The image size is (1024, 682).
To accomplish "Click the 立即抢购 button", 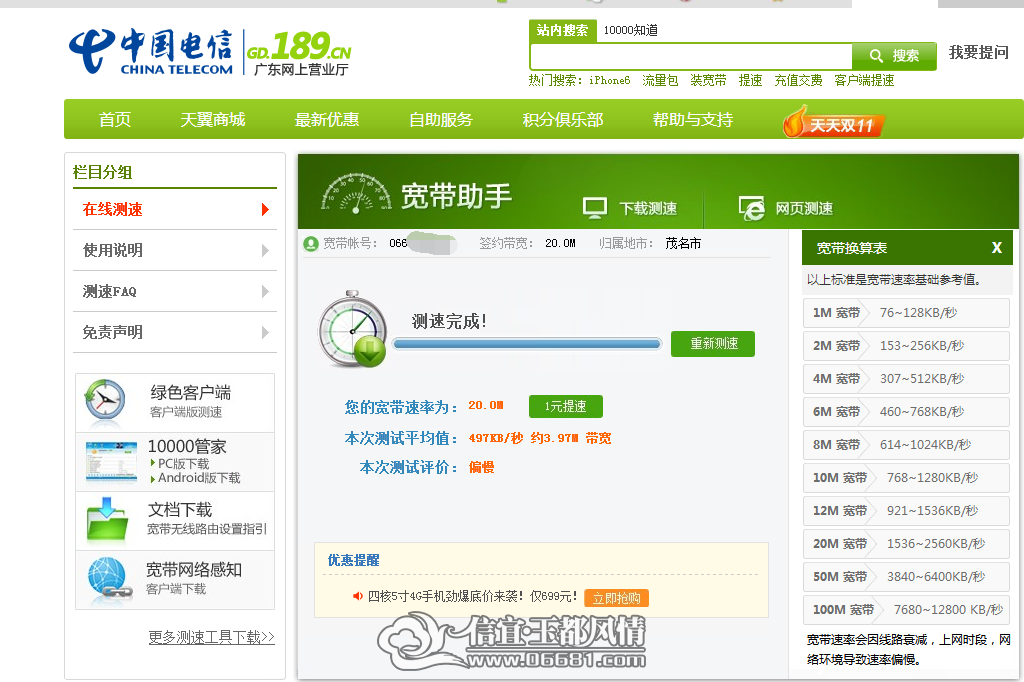I will (616, 598).
